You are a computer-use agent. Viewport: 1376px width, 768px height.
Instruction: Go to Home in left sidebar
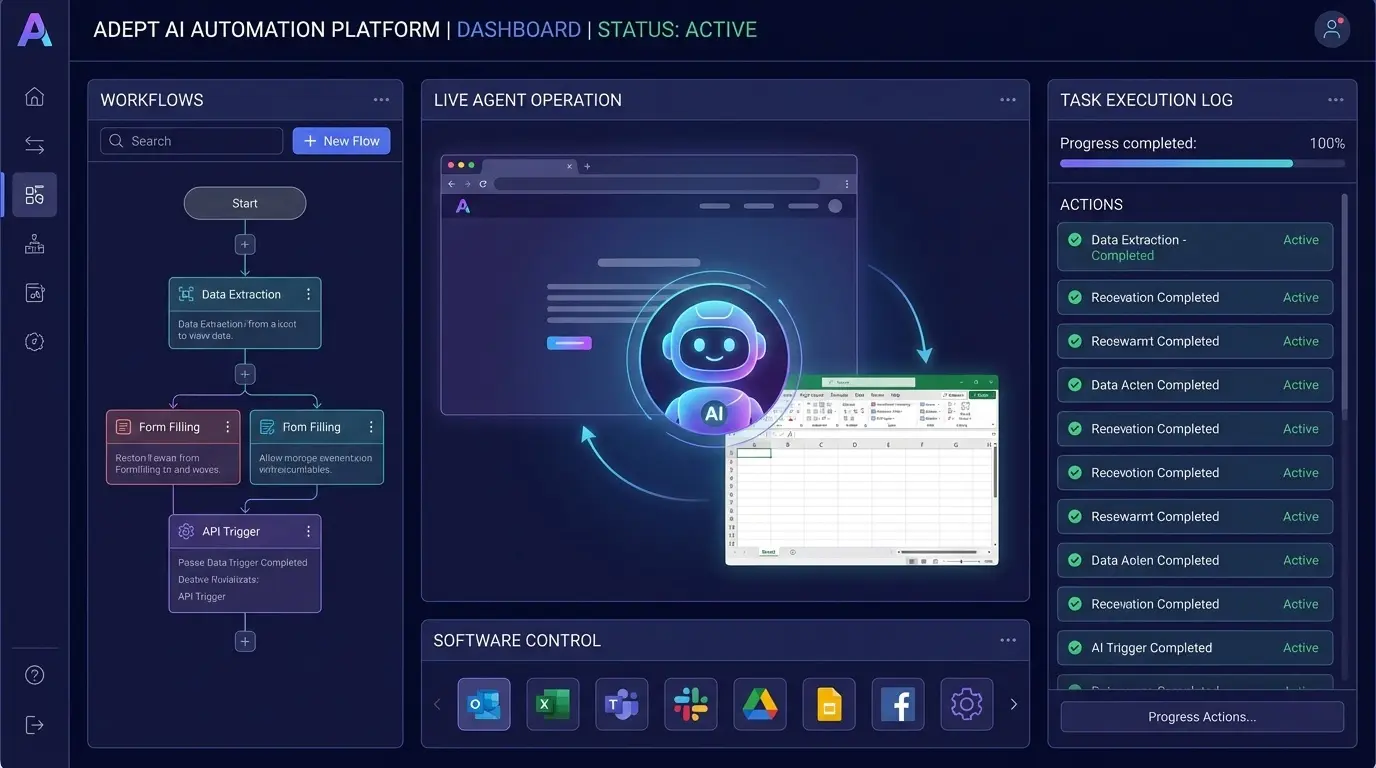pyautogui.click(x=35, y=96)
